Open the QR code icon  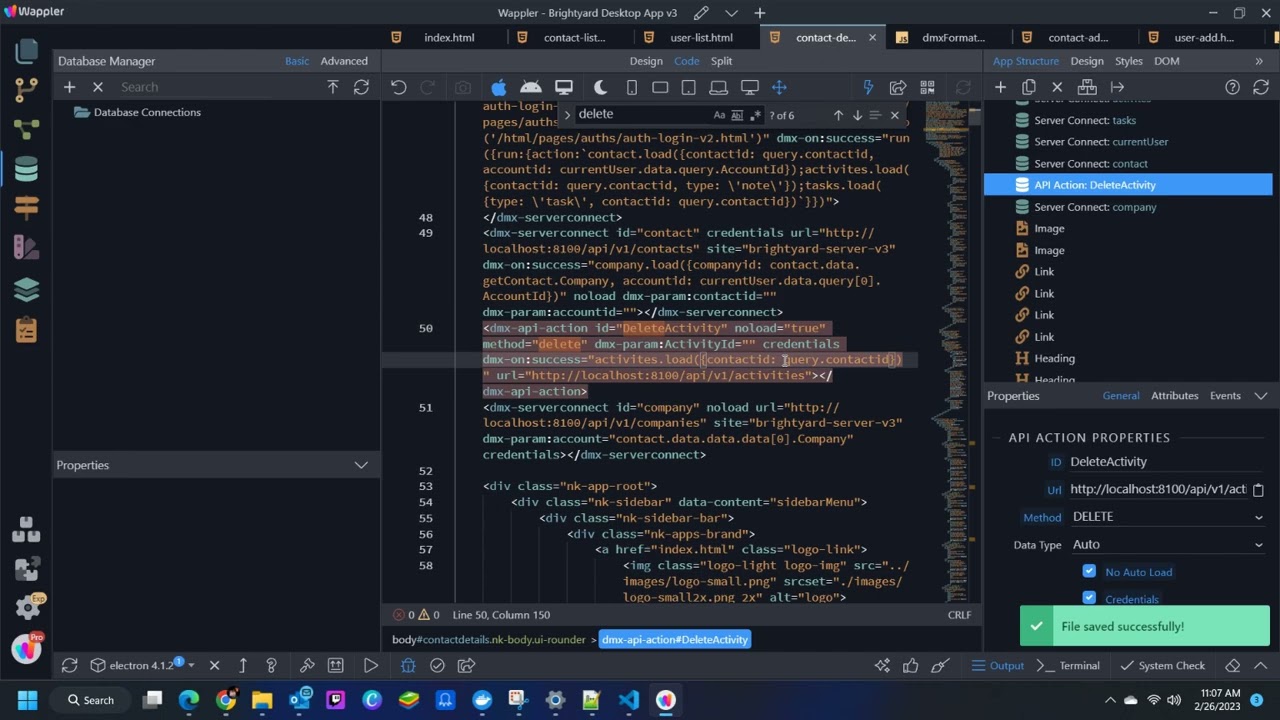(x=927, y=88)
